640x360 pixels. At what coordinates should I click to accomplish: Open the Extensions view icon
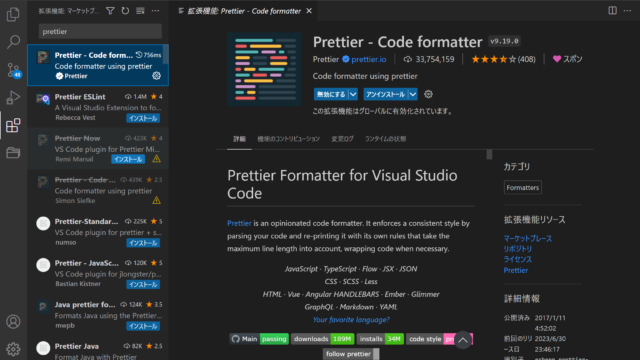[x=13, y=125]
